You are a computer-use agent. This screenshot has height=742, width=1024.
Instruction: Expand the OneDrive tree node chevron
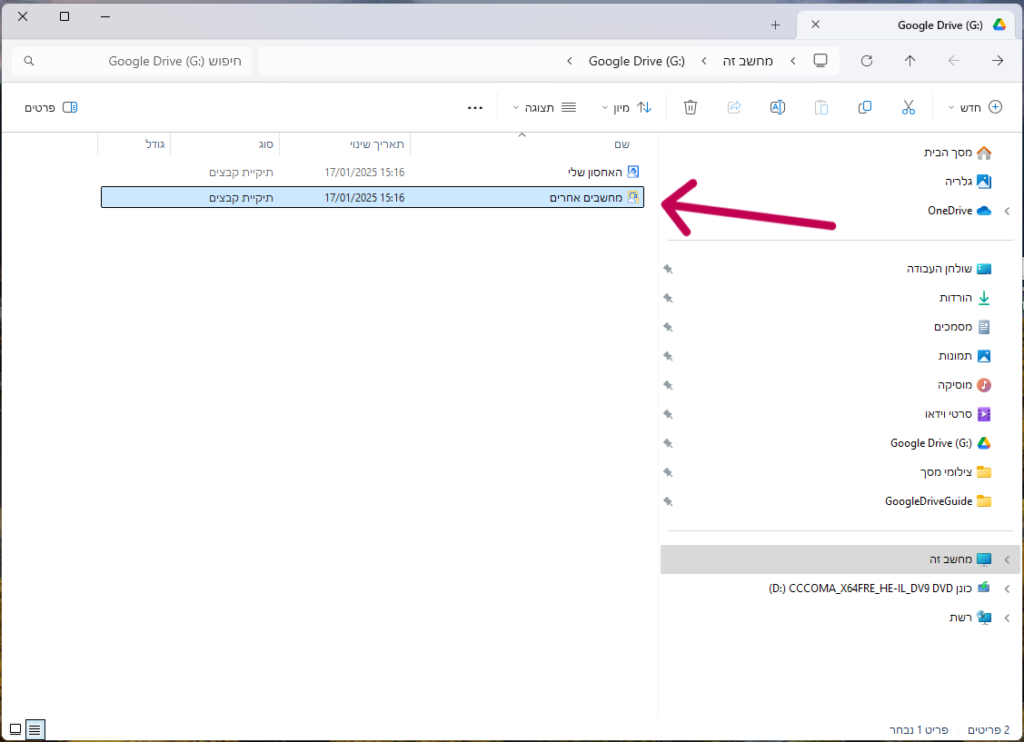[1007, 211]
